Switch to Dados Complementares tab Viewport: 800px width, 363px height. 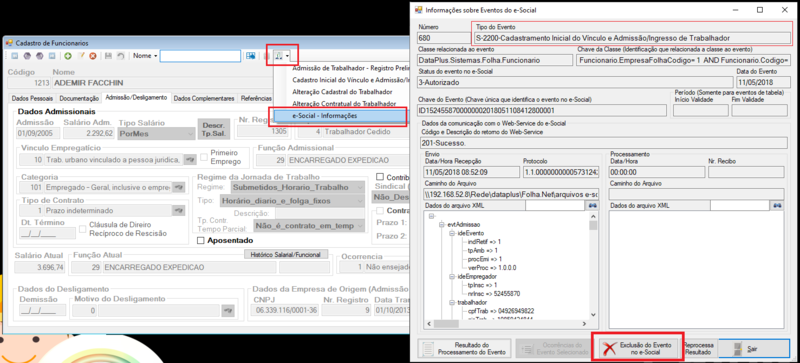pyautogui.click(x=204, y=99)
